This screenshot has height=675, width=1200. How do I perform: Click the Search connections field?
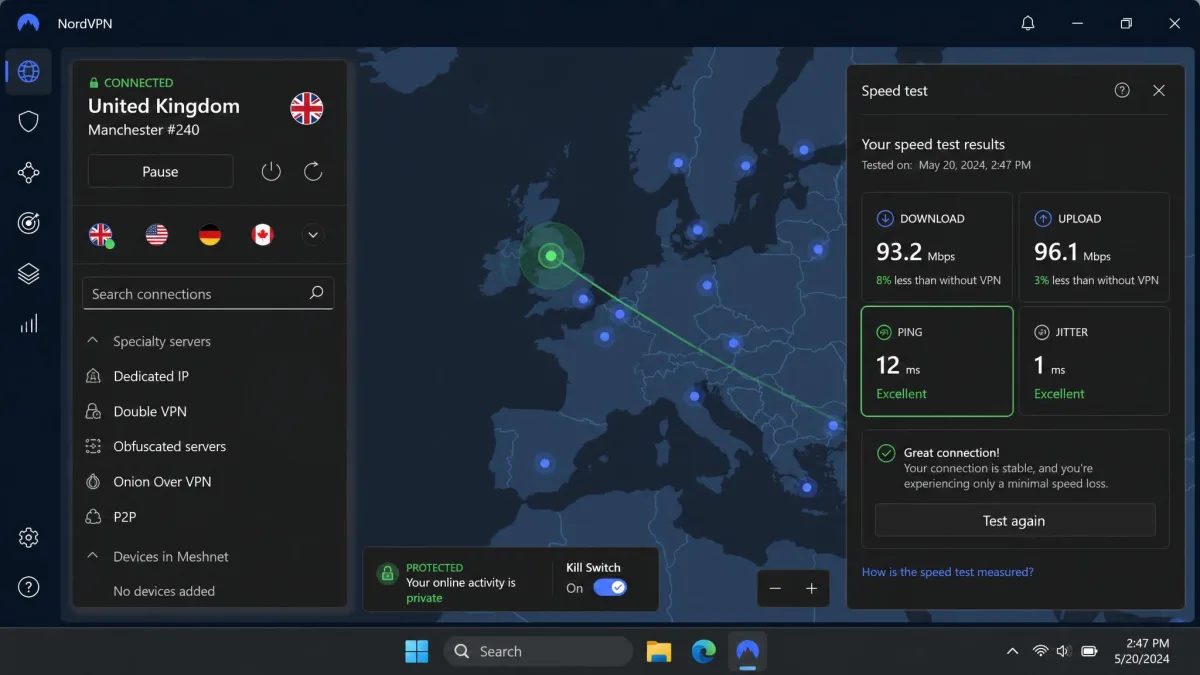click(x=208, y=293)
